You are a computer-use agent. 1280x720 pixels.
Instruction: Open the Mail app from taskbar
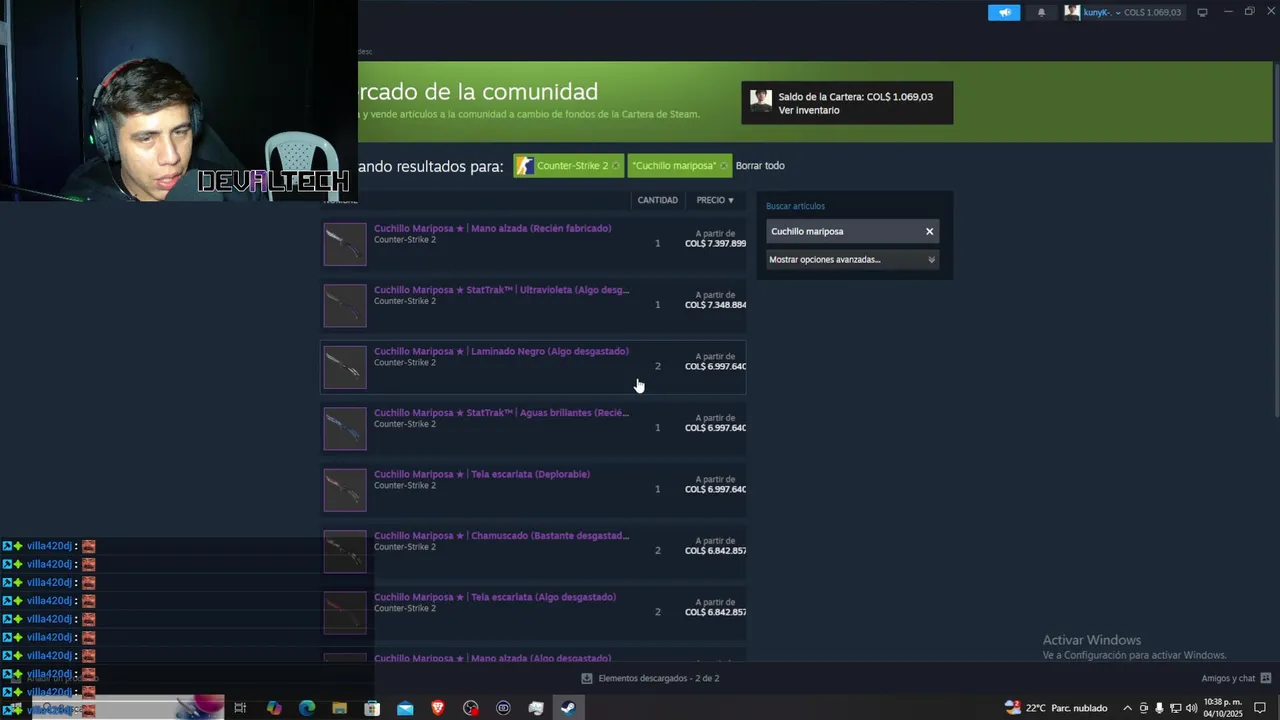(405, 708)
